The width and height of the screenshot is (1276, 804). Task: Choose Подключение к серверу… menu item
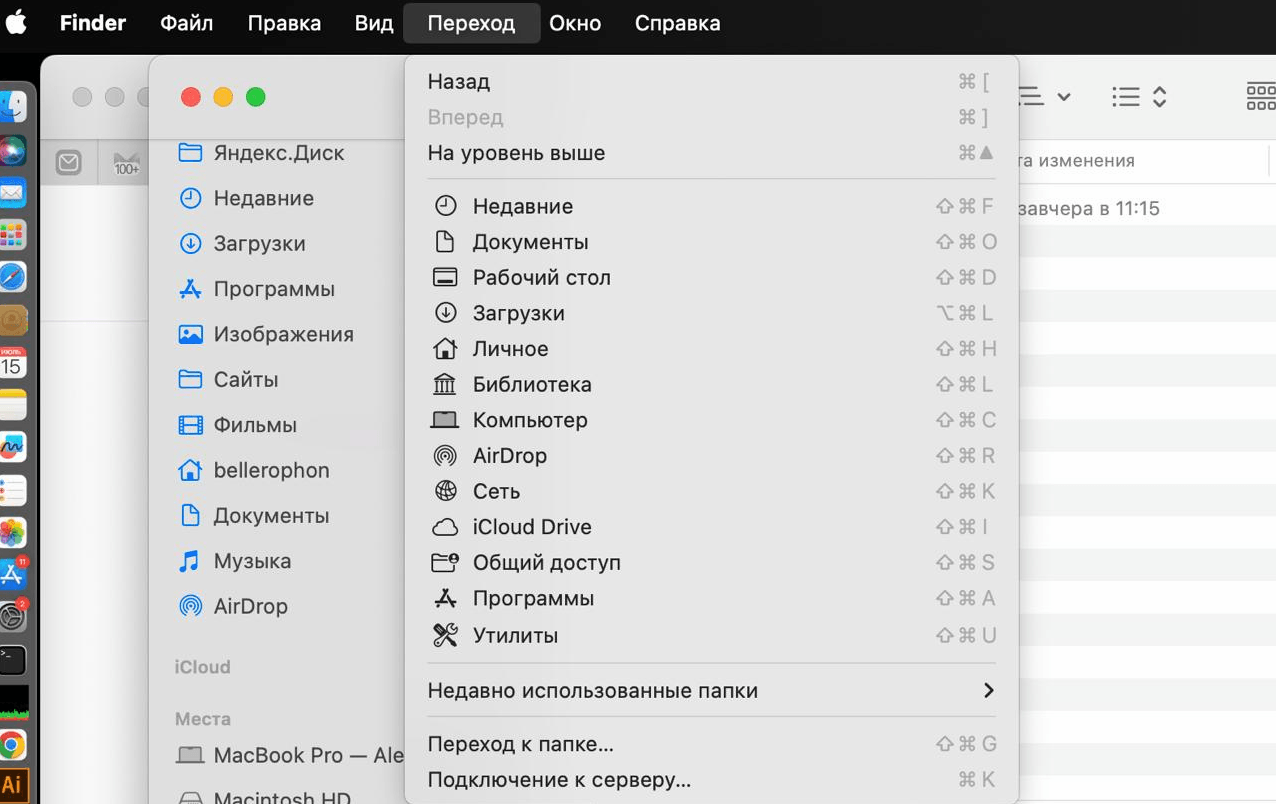pos(711,780)
